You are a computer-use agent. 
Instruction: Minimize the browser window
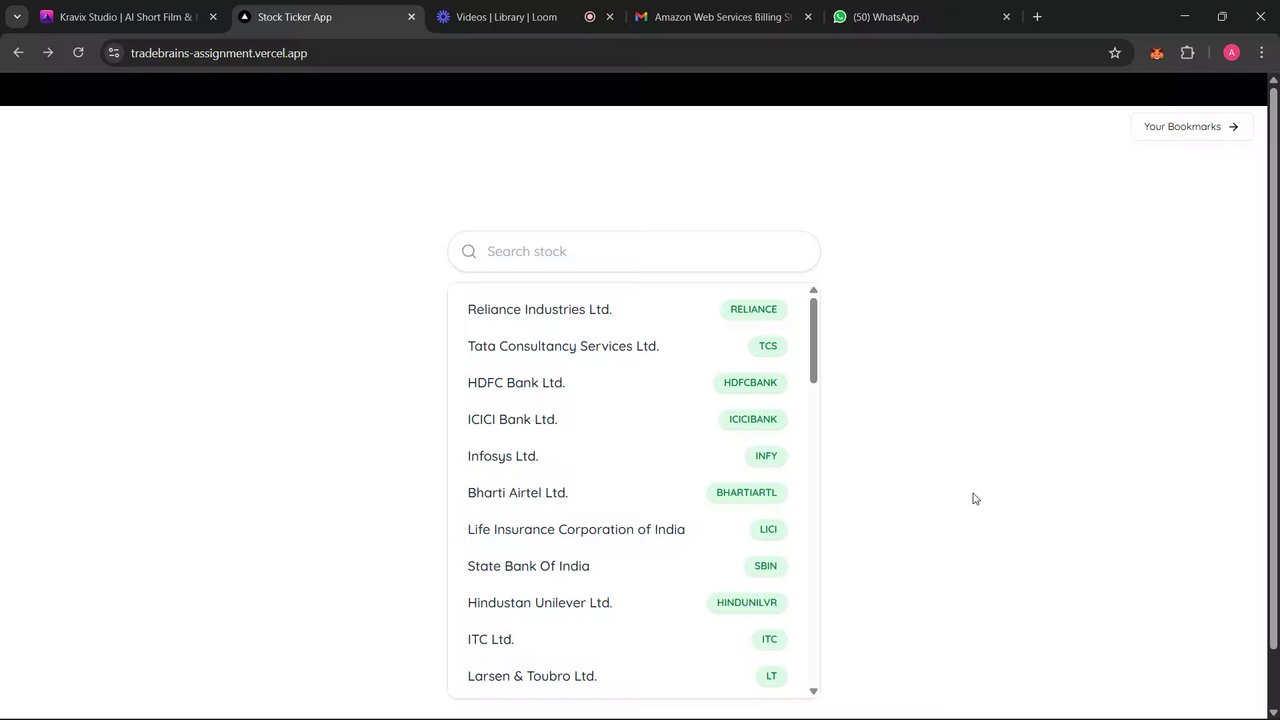(x=1184, y=17)
